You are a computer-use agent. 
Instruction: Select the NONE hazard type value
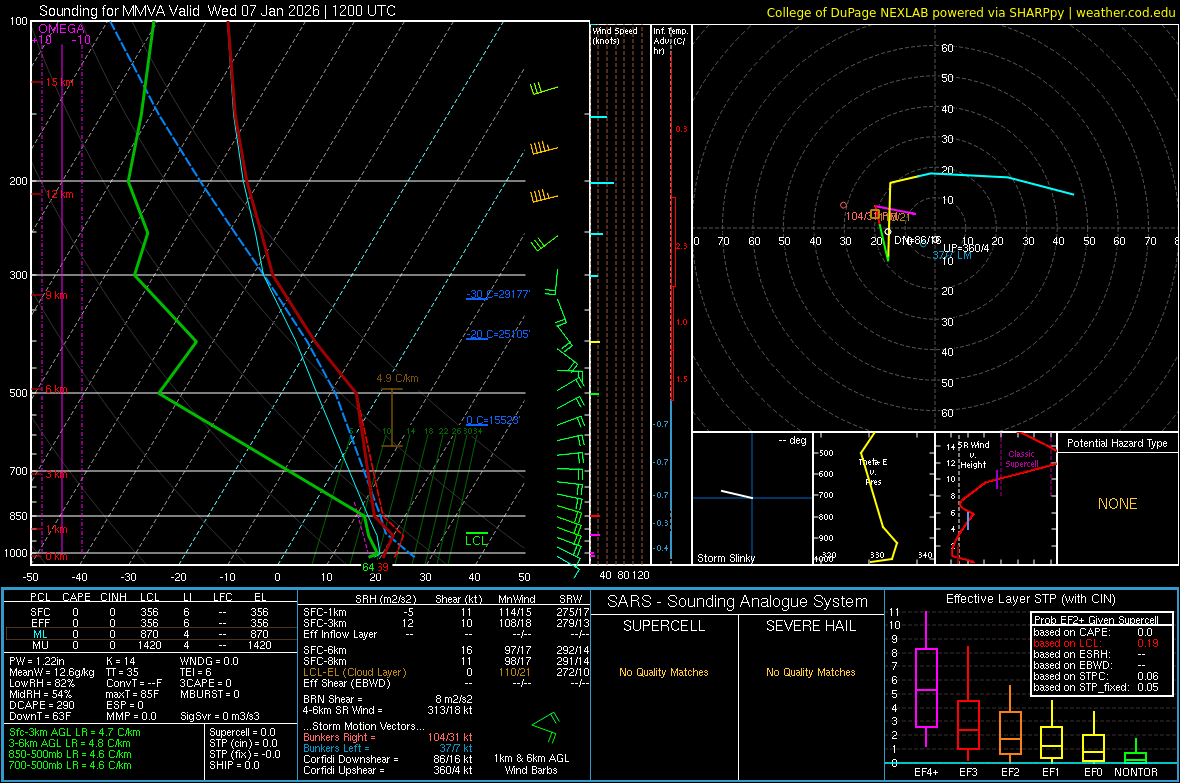[x=1117, y=504]
